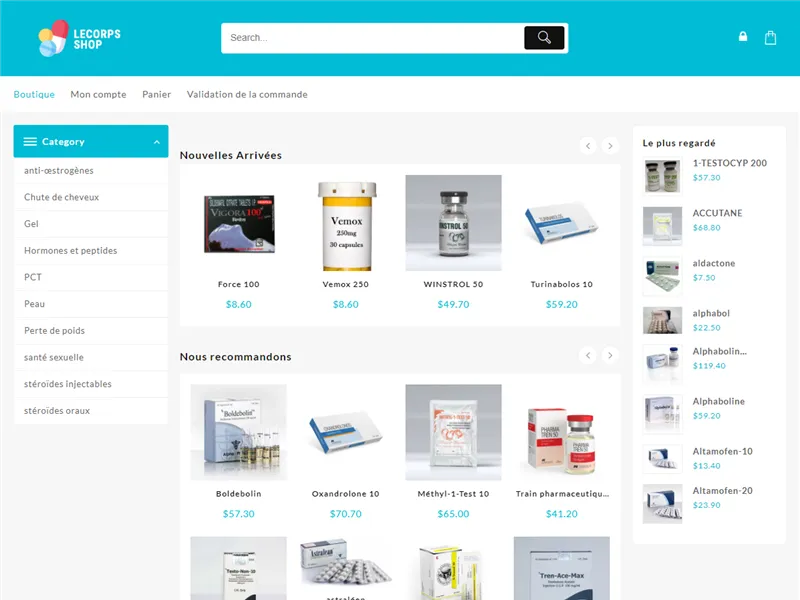This screenshot has height=600, width=800.
Task: Click the search magnifier icon
Action: tap(543, 37)
